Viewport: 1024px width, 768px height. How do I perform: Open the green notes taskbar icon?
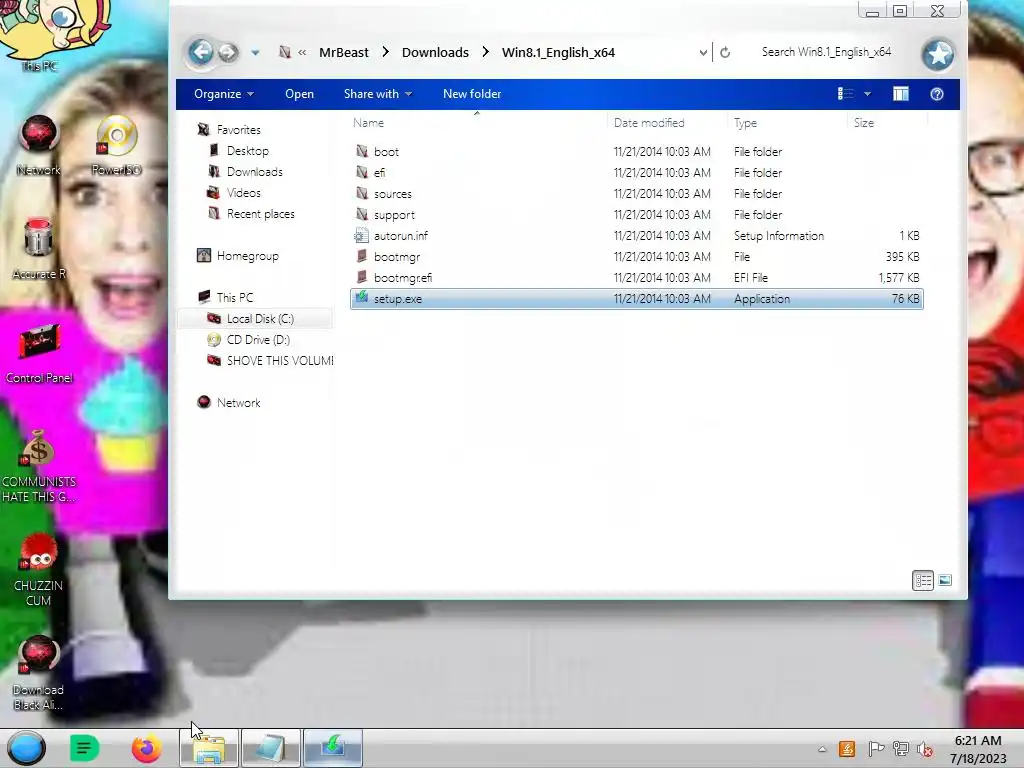(x=84, y=748)
